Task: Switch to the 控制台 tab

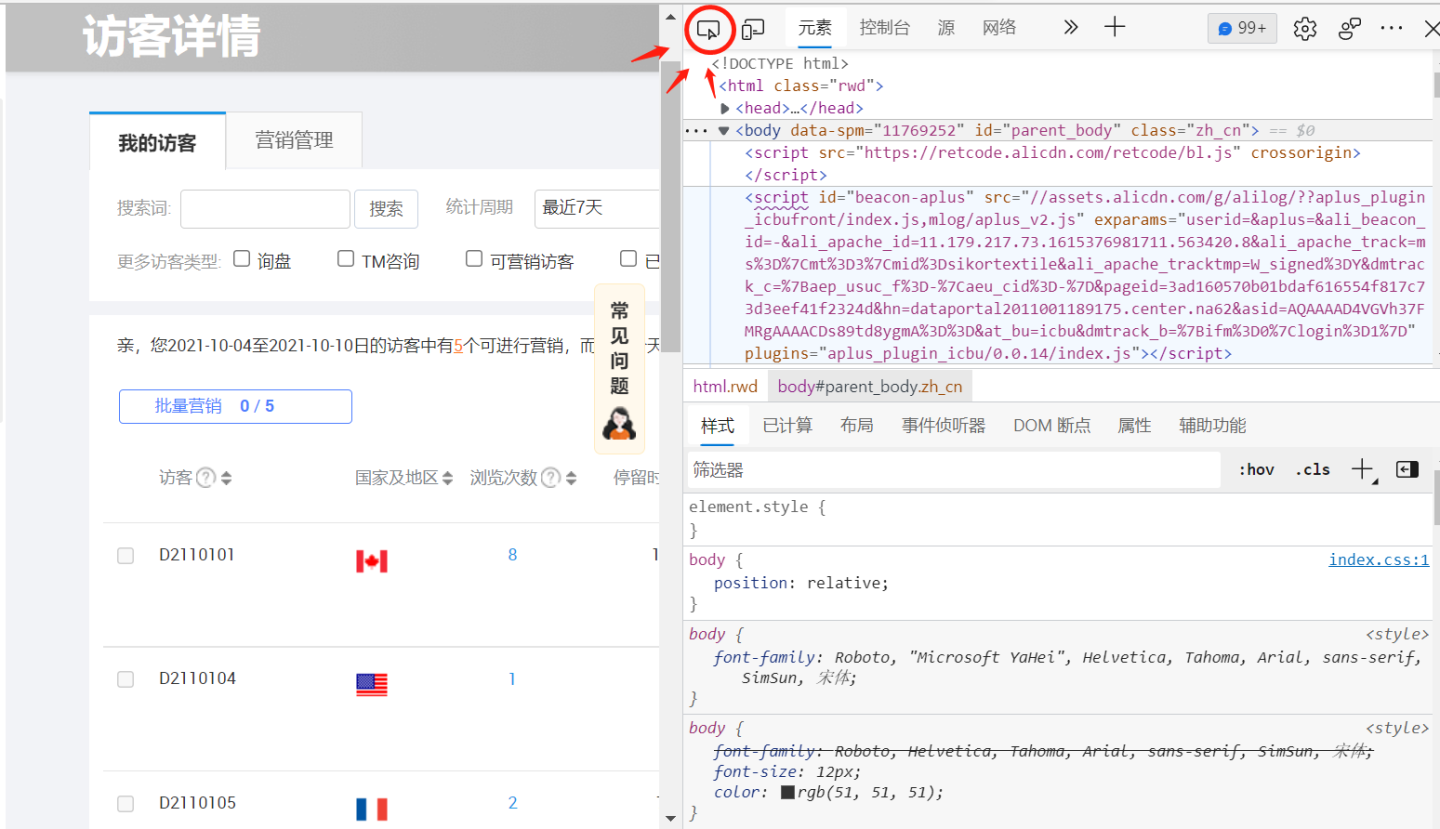Action: coord(885,28)
